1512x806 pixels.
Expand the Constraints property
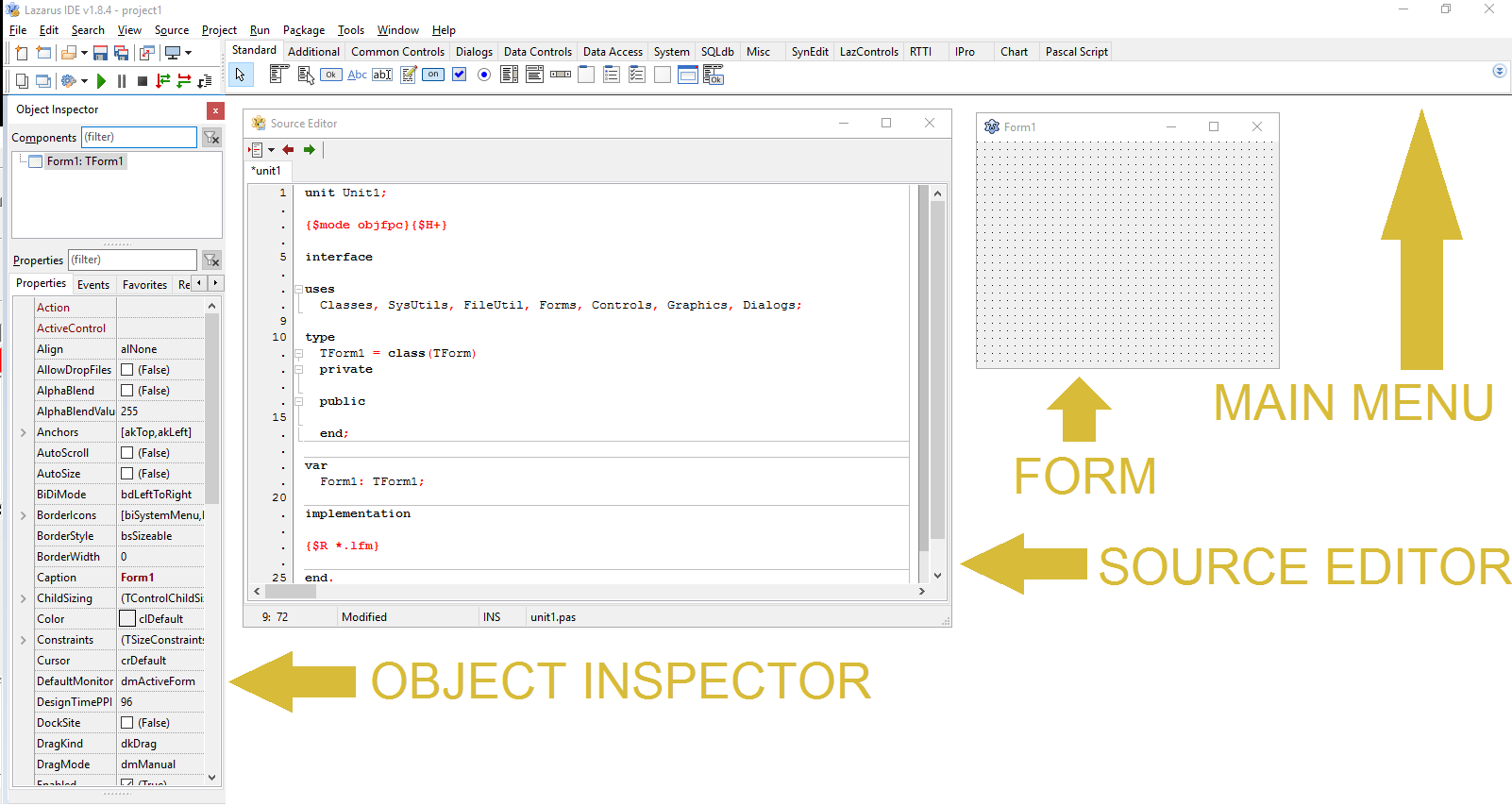point(24,640)
